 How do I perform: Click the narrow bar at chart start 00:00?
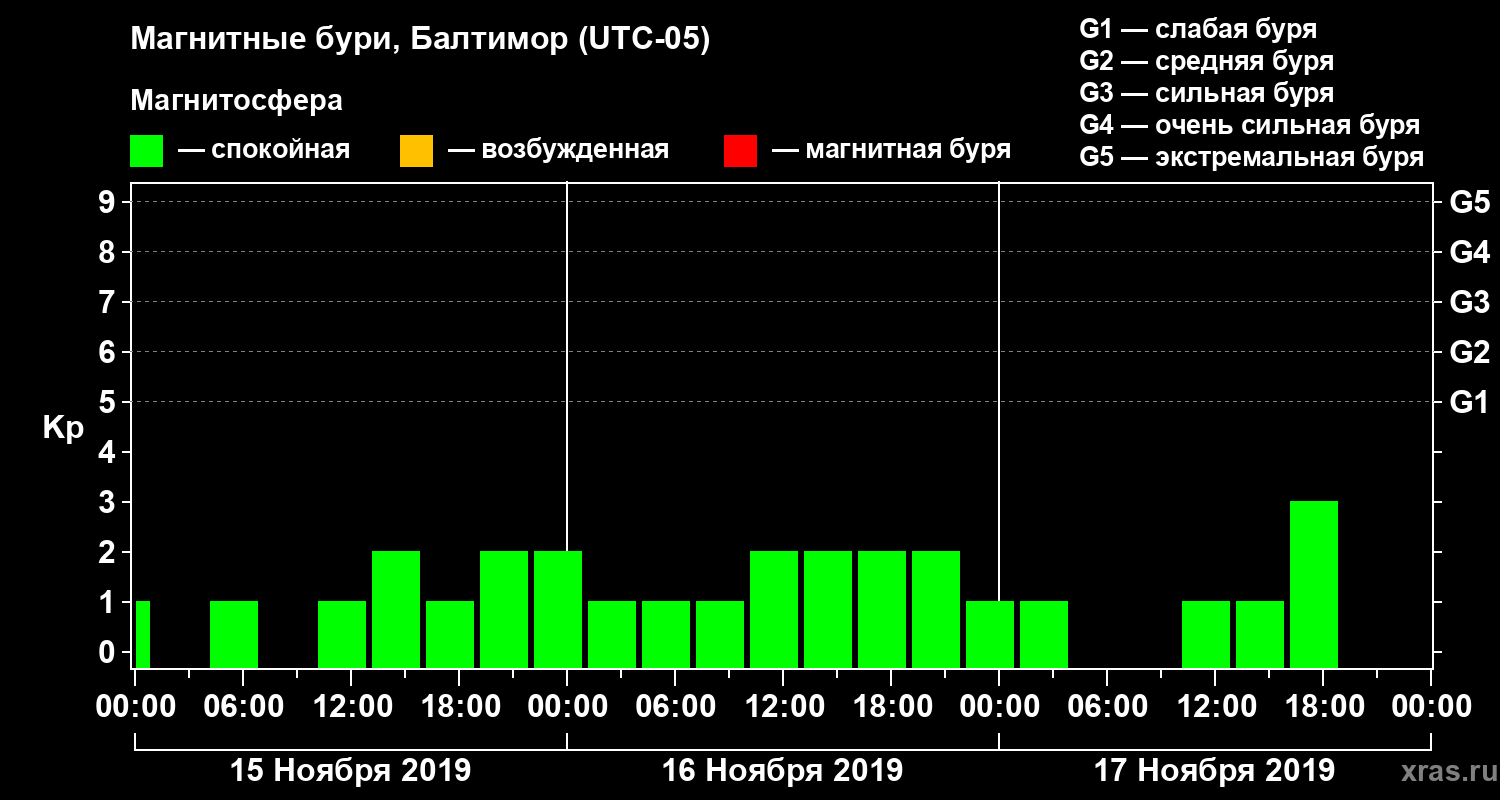[x=142, y=634]
